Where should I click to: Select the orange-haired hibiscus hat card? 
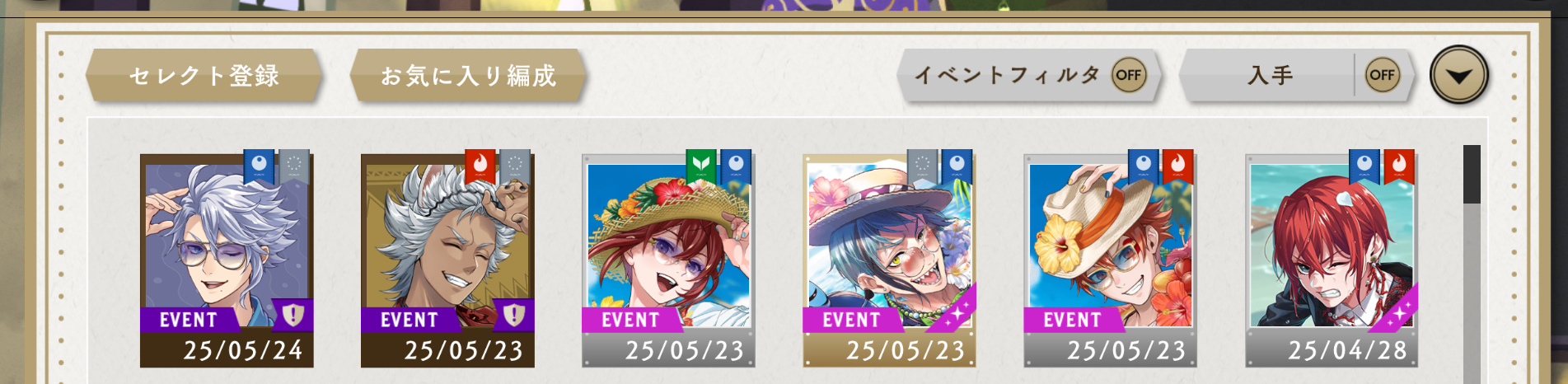click(x=1110, y=260)
